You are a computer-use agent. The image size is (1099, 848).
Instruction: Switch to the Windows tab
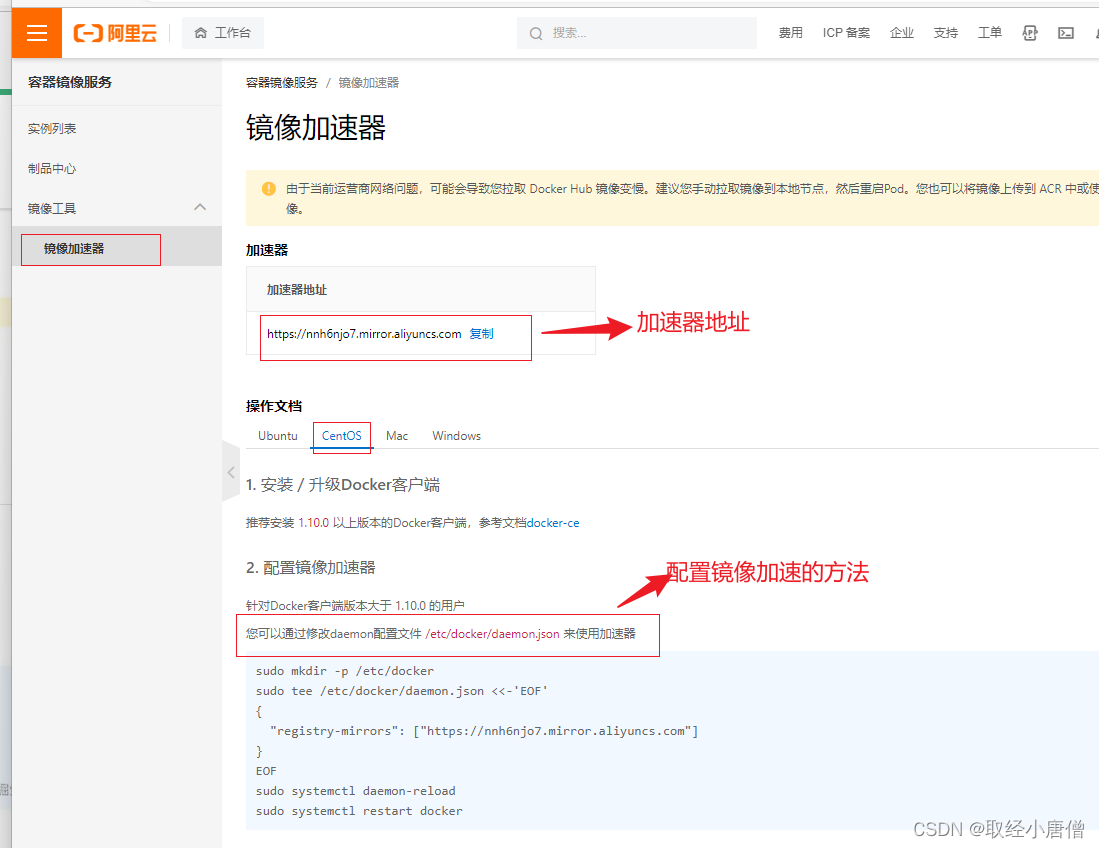(x=456, y=436)
